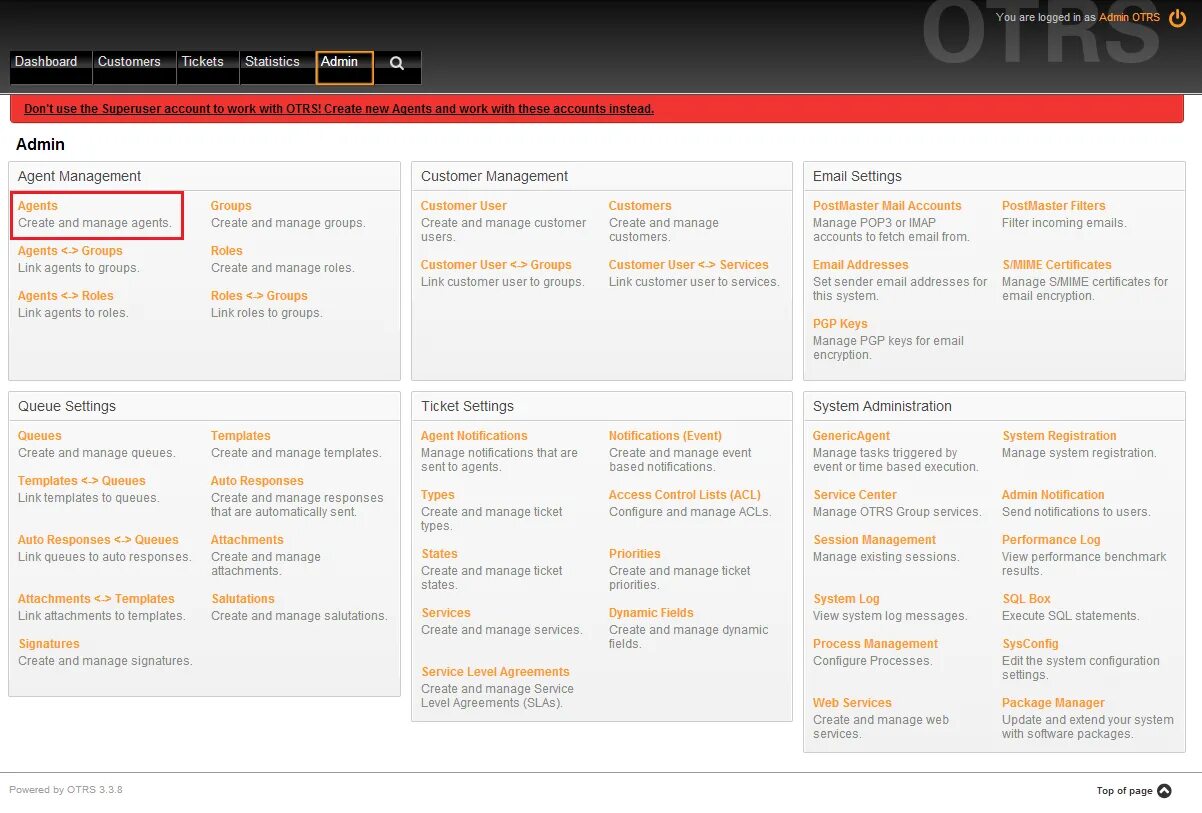Open PGP Keys settings
The image size is (1202, 813).
840,324
